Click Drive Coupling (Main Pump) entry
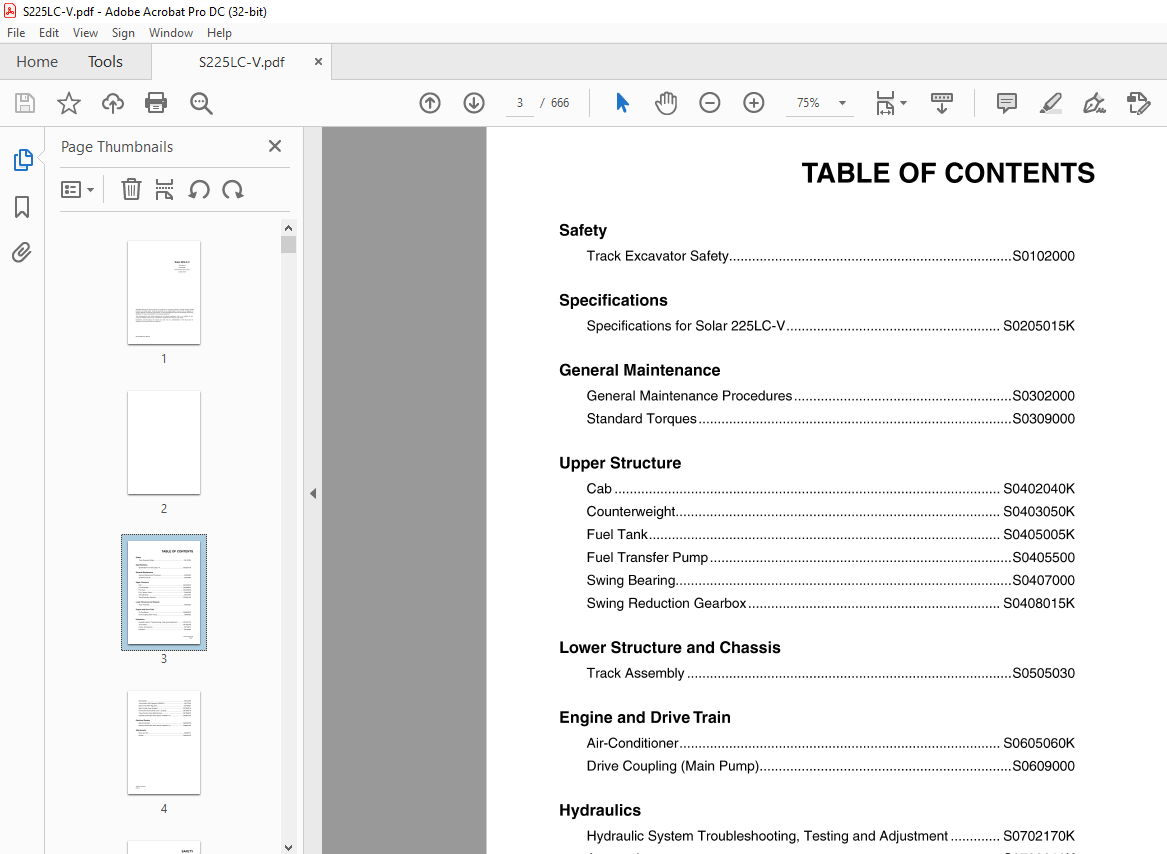The height and width of the screenshot is (854, 1167). pos(830,766)
